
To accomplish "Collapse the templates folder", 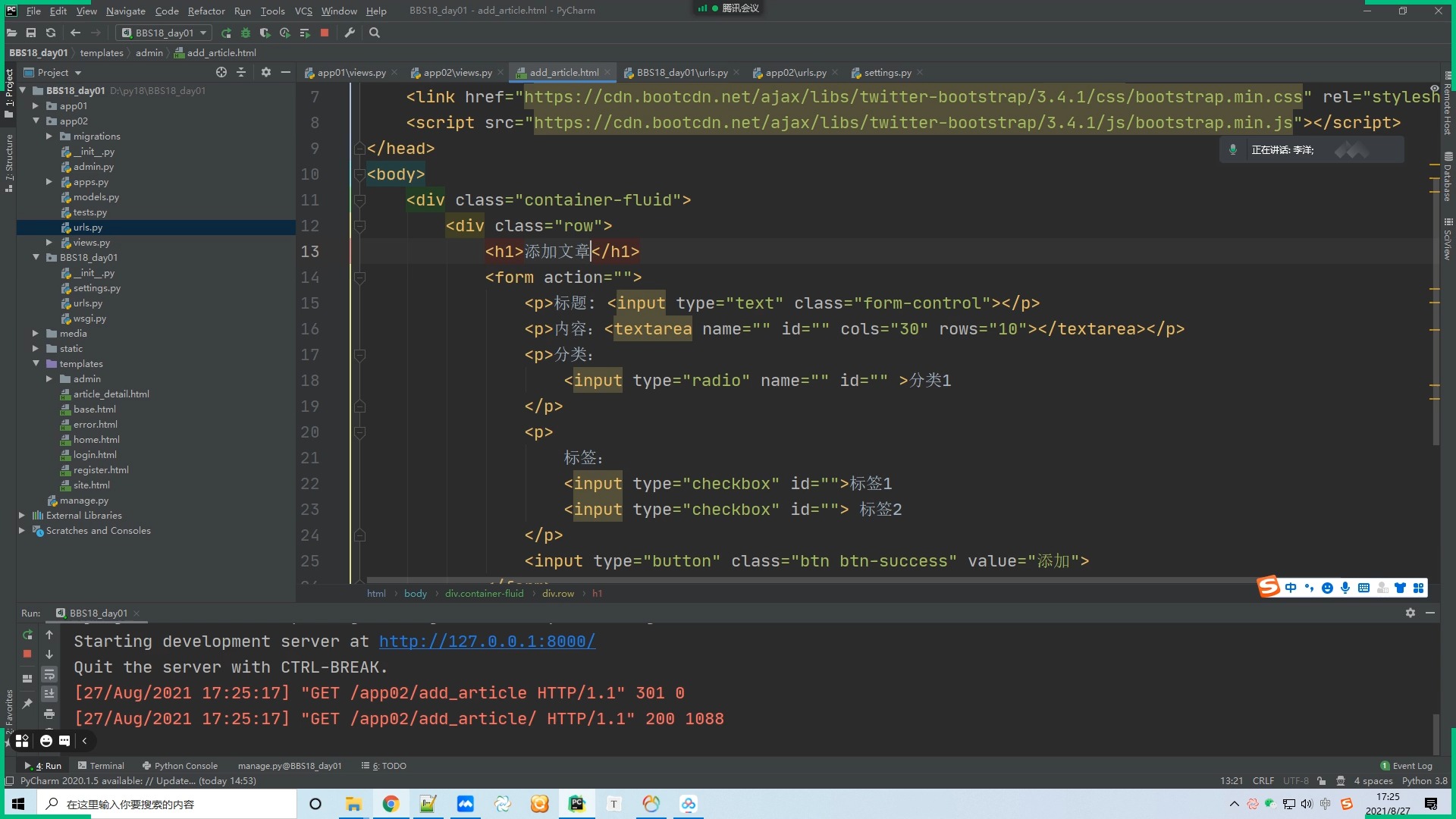I will coord(36,363).
